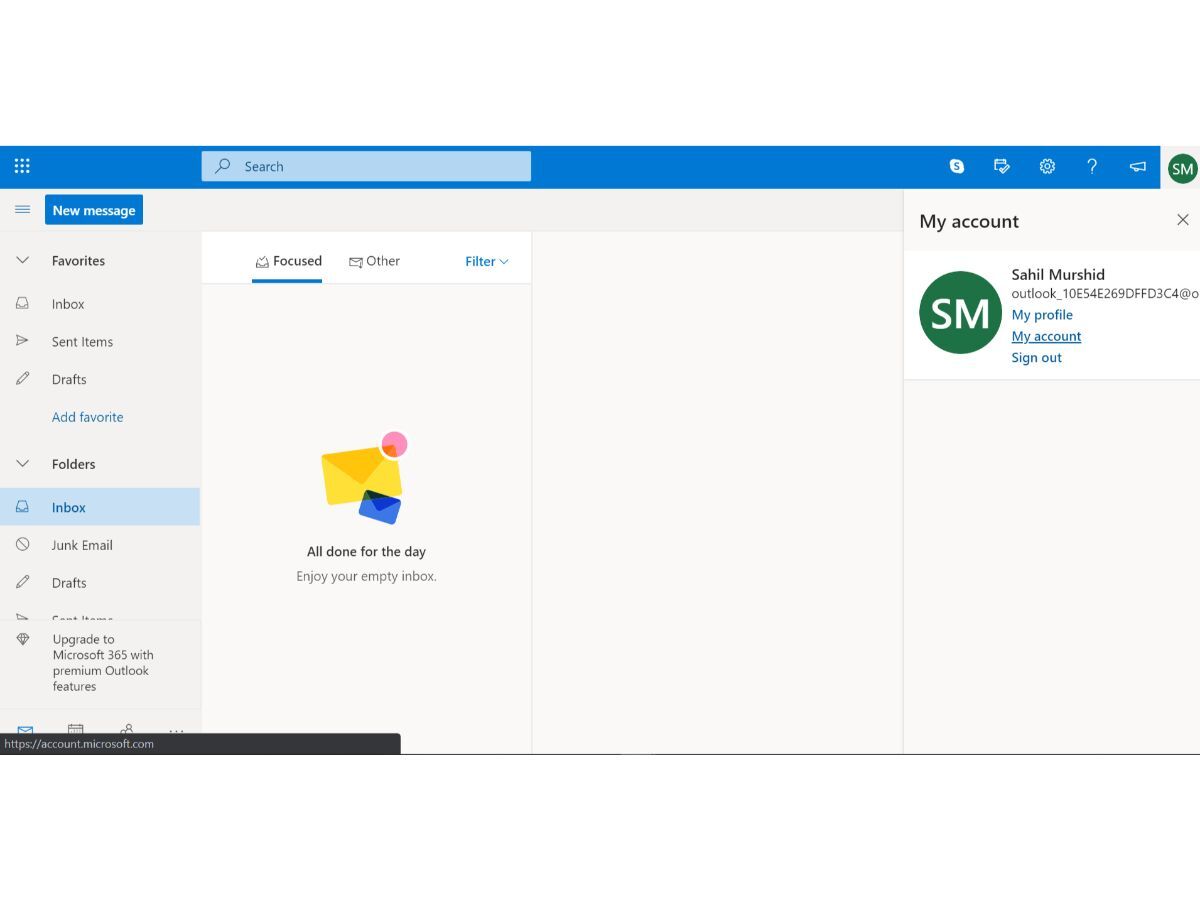Click the Sign out link
The image size is (1200, 900).
(x=1036, y=357)
